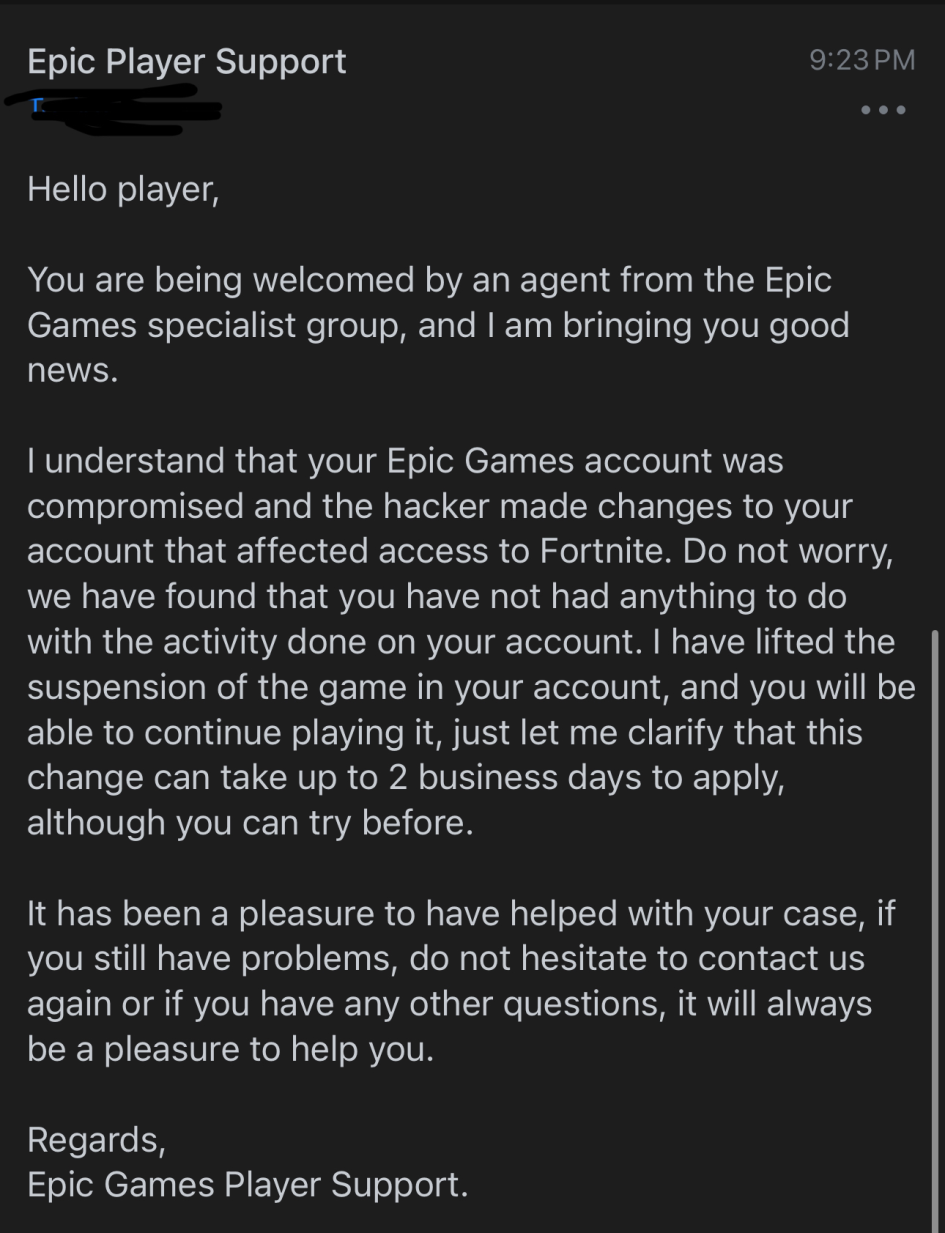Click 'be a pleasure to help you.' line
The width and height of the screenshot is (945, 1233).
(x=231, y=1049)
